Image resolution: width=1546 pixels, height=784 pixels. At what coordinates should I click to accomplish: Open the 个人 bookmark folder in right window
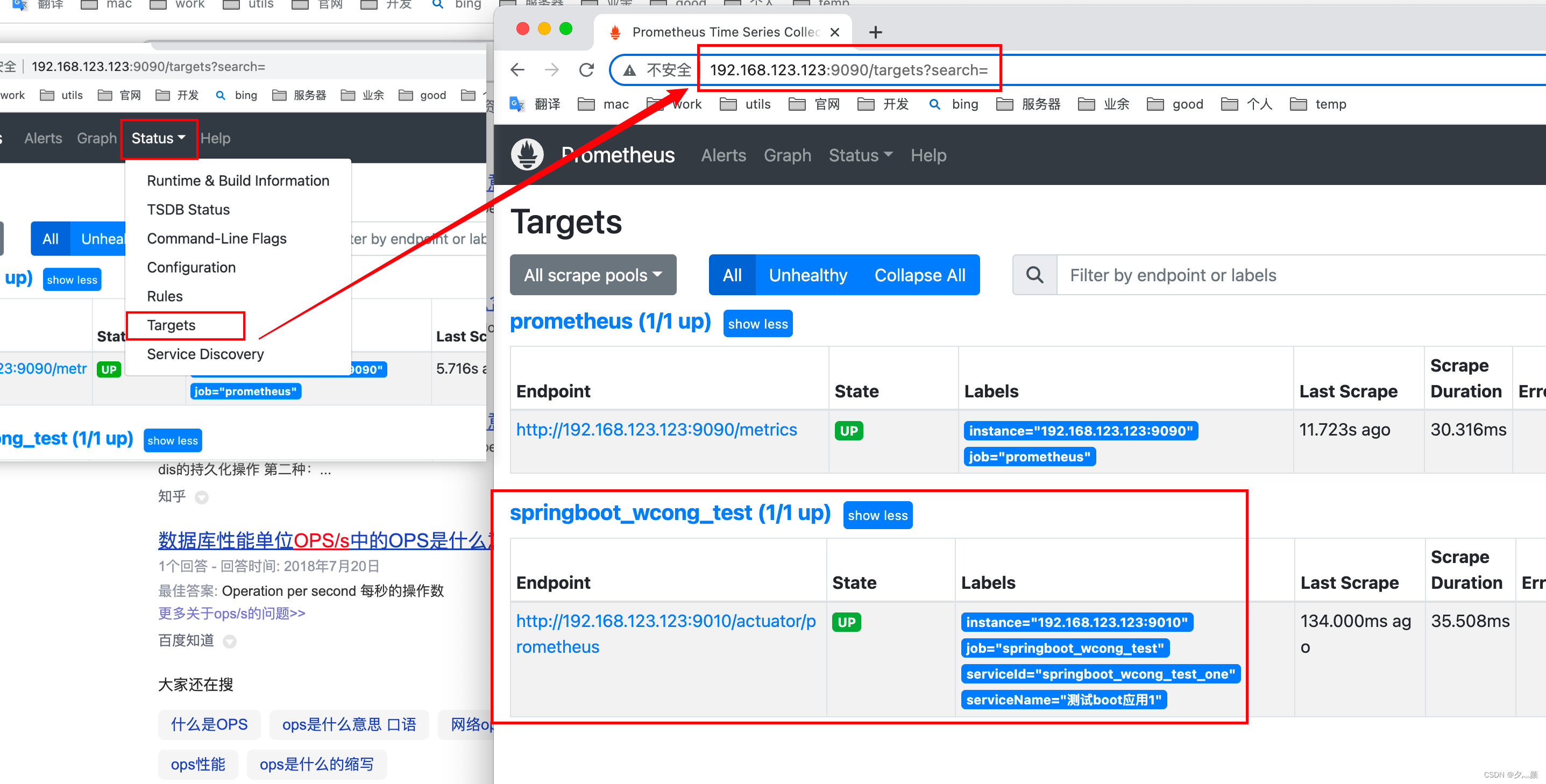point(1246,104)
